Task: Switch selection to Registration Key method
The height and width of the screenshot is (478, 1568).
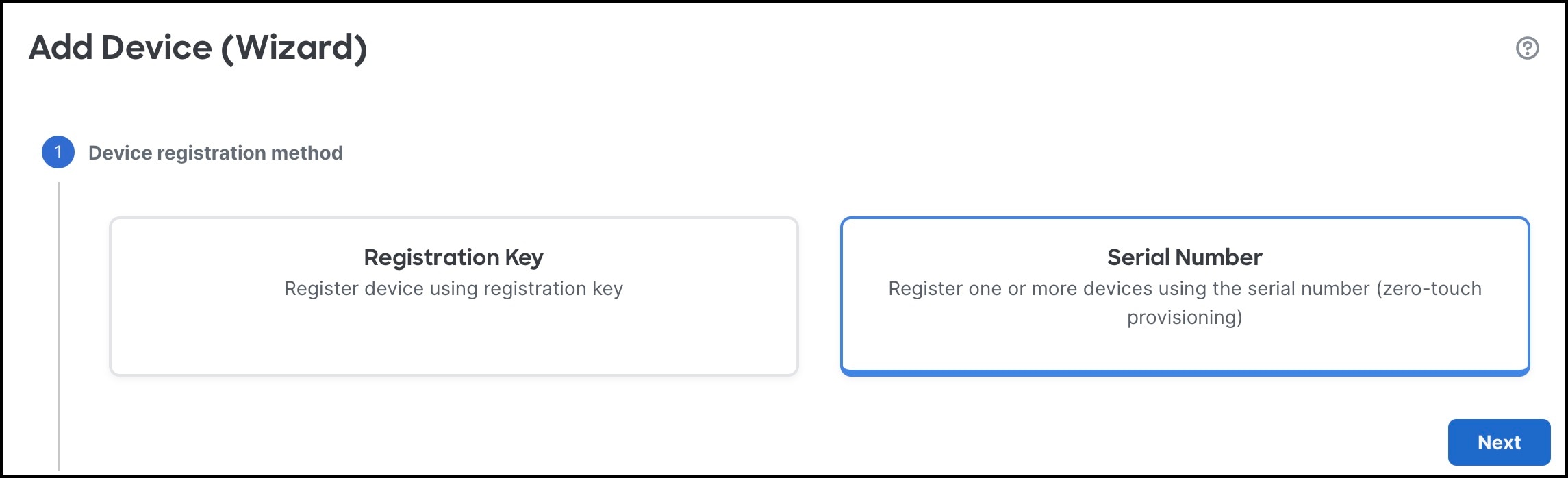Action: (x=453, y=295)
